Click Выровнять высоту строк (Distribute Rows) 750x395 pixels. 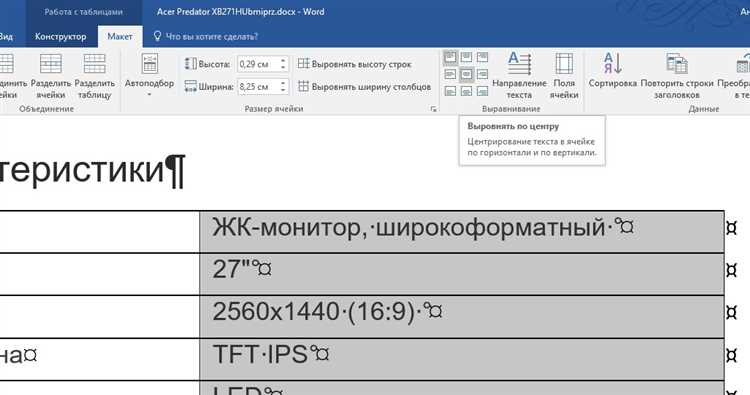[354, 64]
